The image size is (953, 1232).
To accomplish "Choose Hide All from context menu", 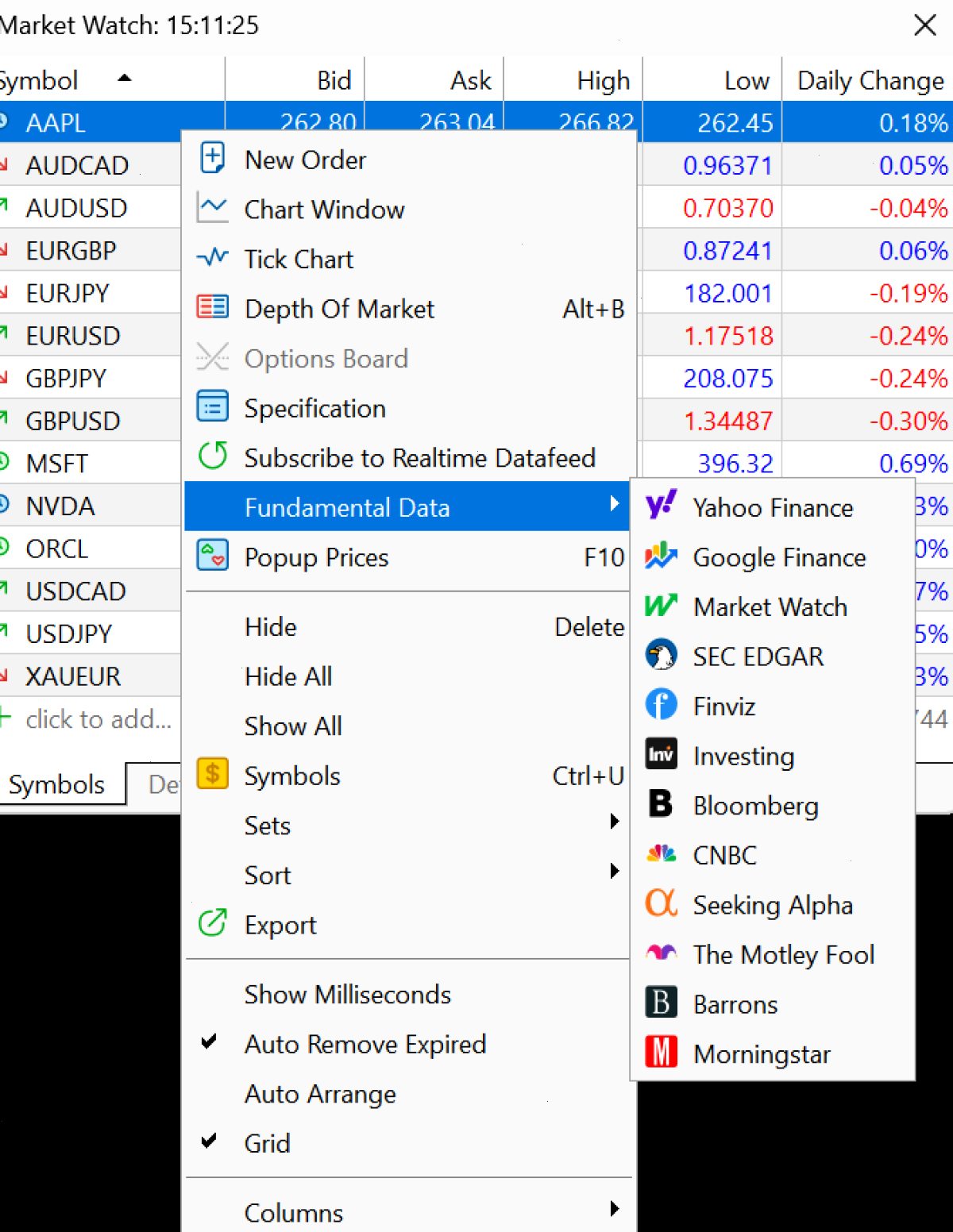I will 288,676.
